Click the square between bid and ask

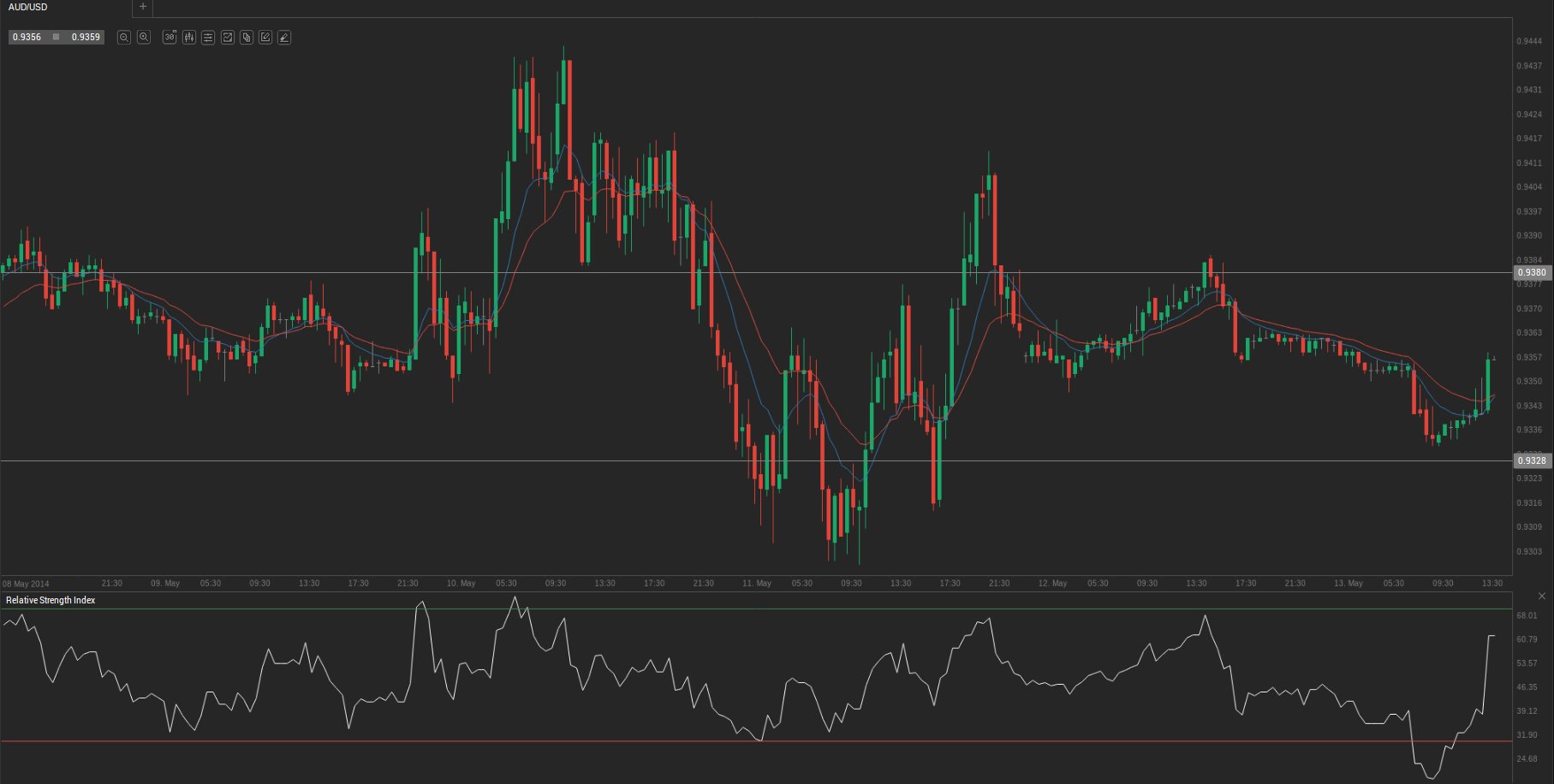(x=57, y=38)
